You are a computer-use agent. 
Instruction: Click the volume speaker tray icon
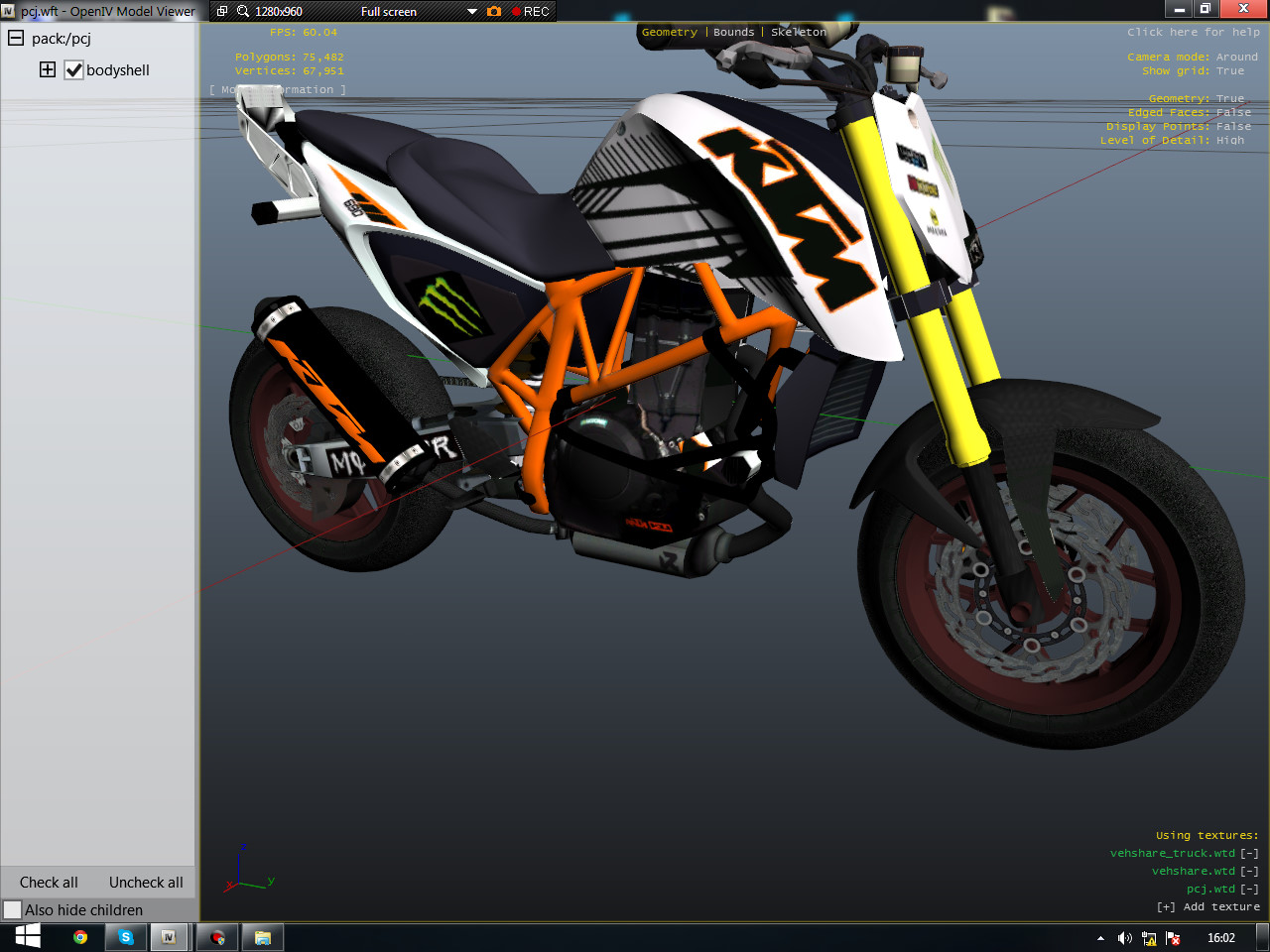click(1124, 938)
